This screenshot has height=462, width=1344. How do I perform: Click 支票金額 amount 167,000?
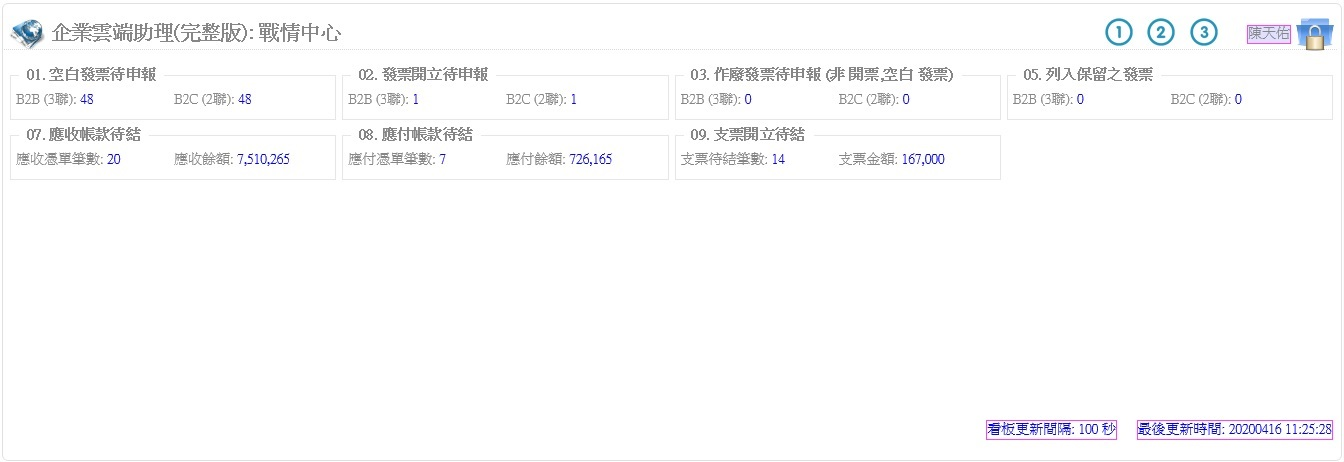point(923,159)
